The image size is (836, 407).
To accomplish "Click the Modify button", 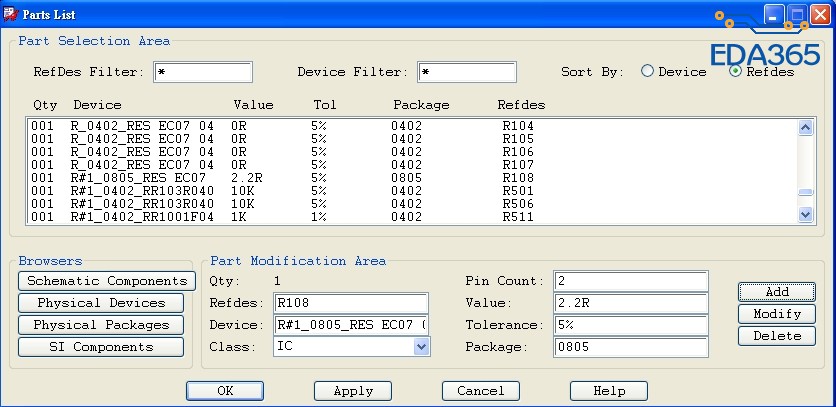I will pos(777,314).
